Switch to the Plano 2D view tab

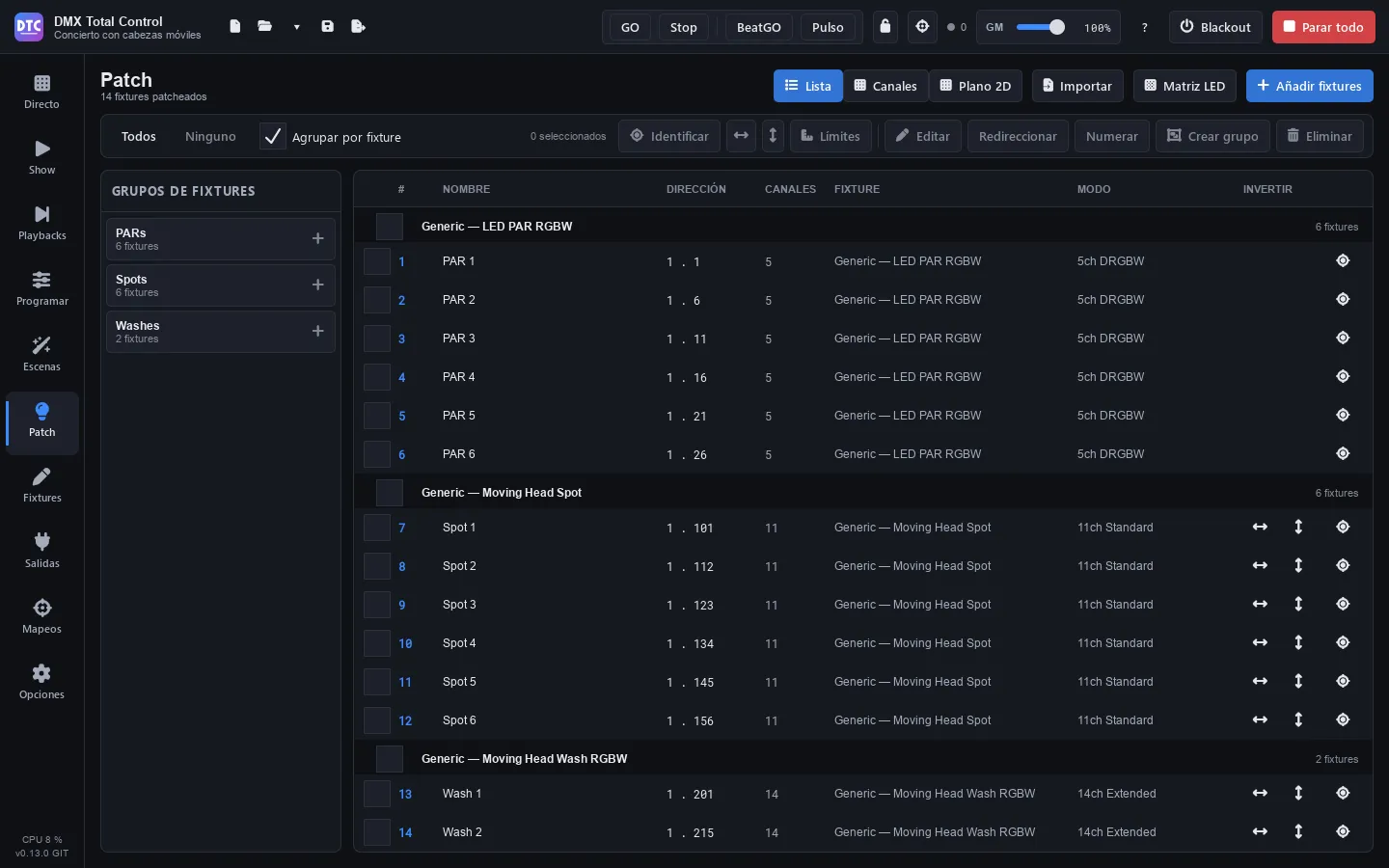point(975,86)
